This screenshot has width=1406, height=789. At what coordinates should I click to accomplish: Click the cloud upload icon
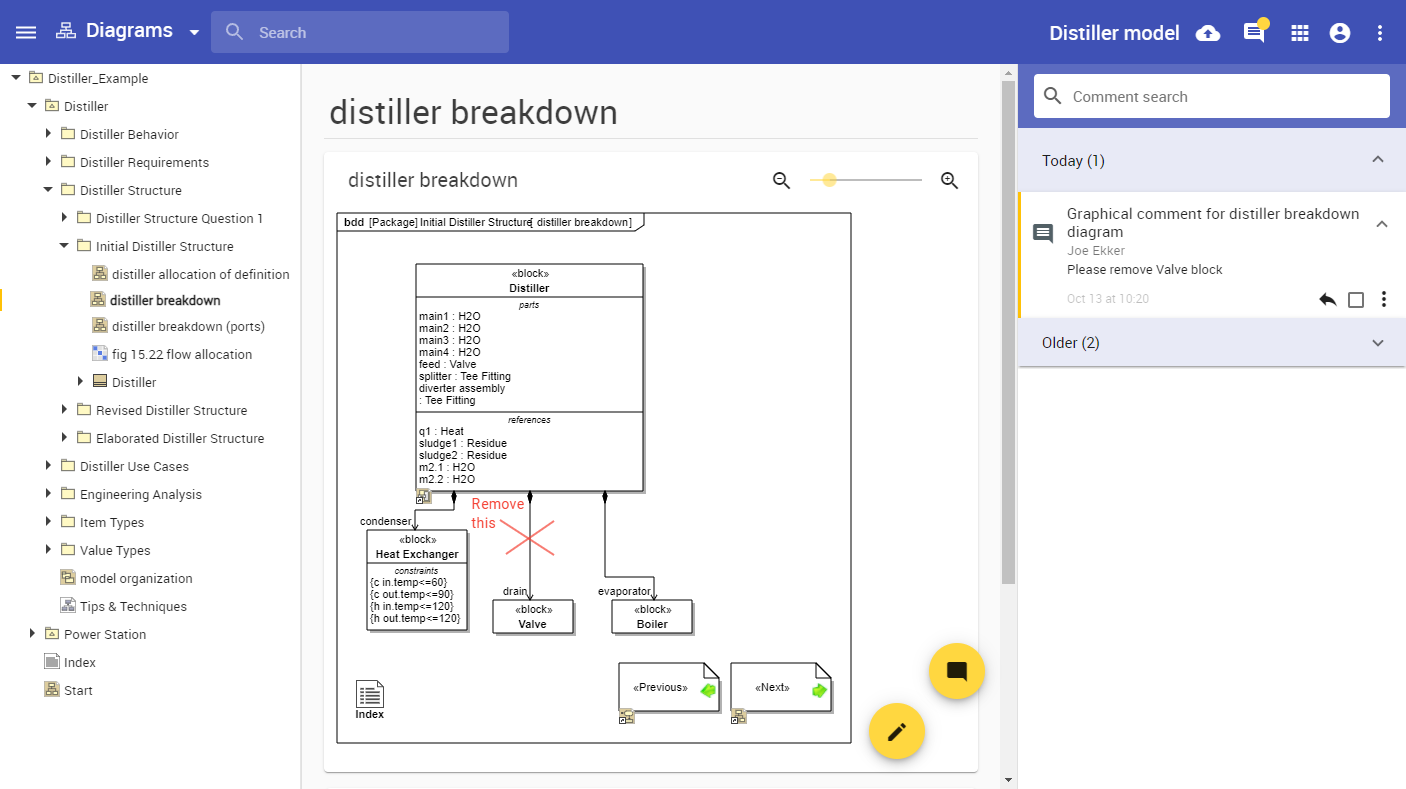pyautogui.click(x=1208, y=33)
